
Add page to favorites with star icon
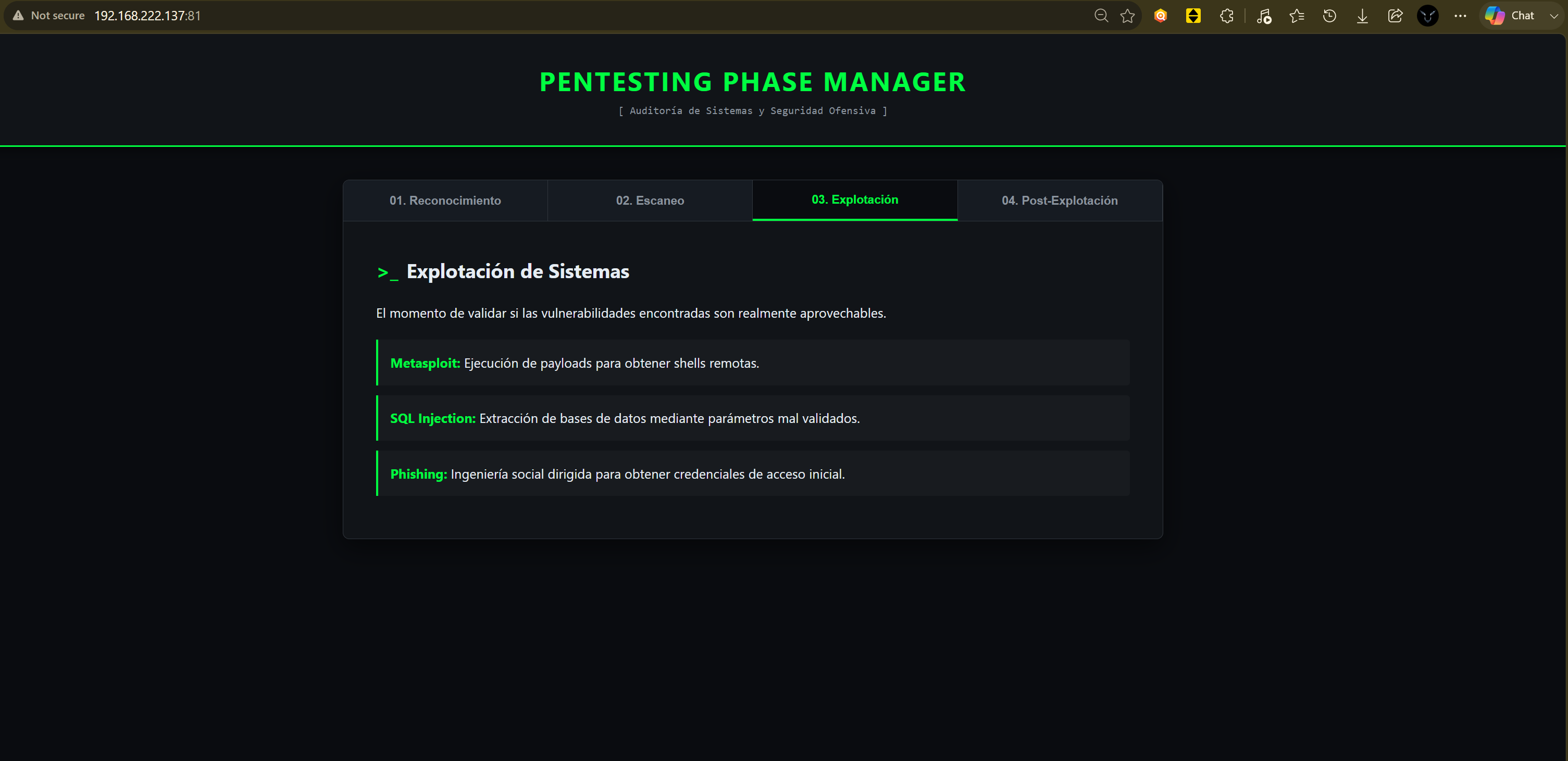(x=1127, y=16)
